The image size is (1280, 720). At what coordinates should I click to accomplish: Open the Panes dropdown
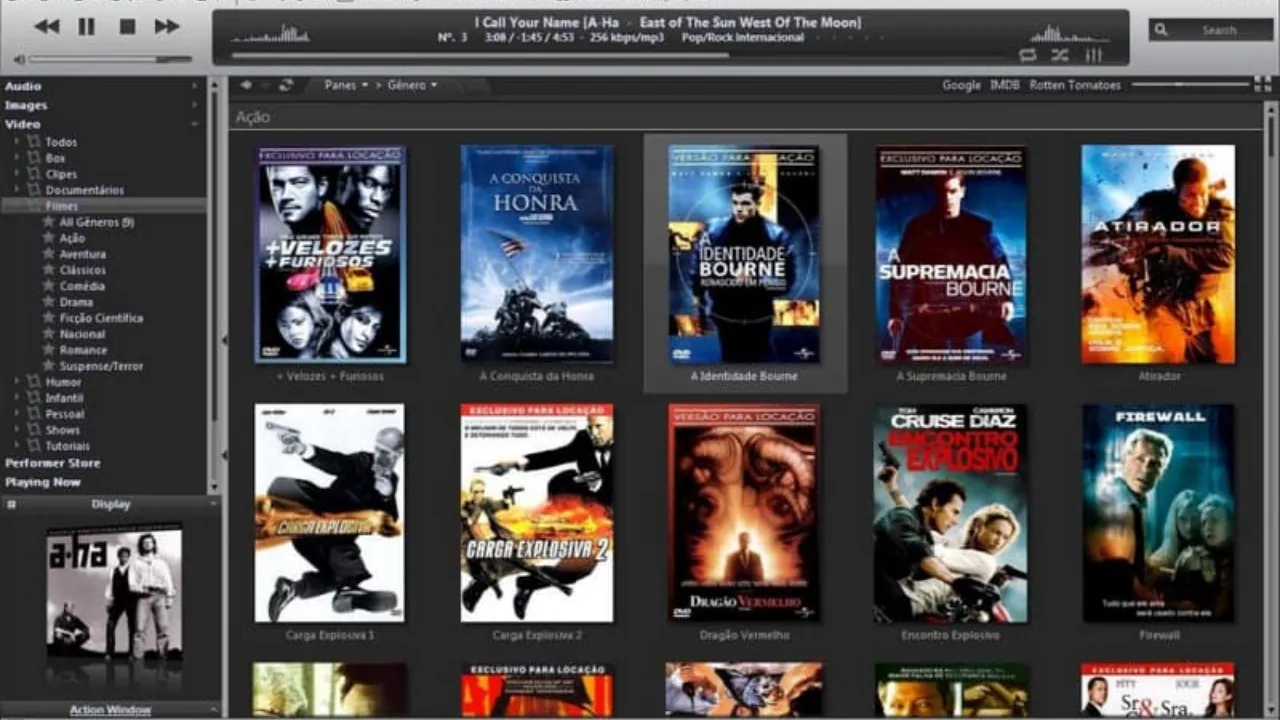[x=346, y=85]
